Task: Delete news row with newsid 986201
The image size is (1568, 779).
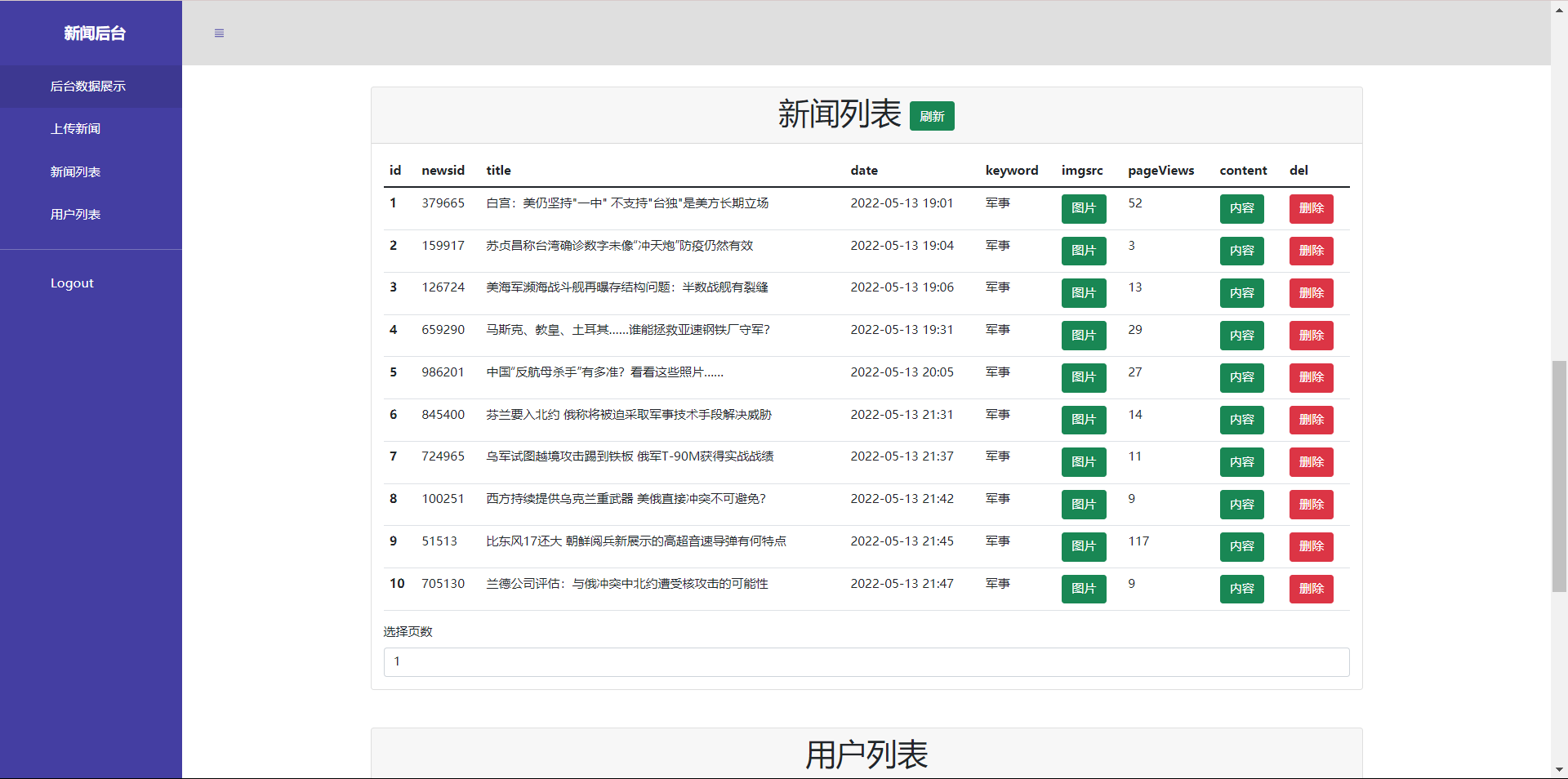Action: tap(1312, 377)
